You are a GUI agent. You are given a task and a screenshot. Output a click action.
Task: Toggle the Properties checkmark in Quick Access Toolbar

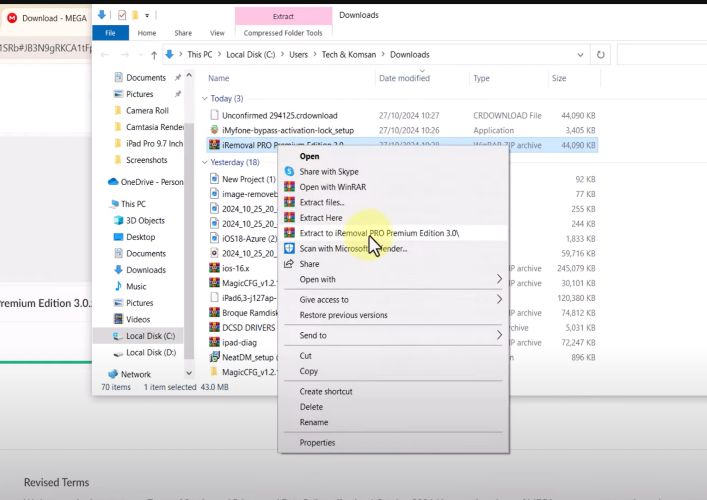pos(122,16)
